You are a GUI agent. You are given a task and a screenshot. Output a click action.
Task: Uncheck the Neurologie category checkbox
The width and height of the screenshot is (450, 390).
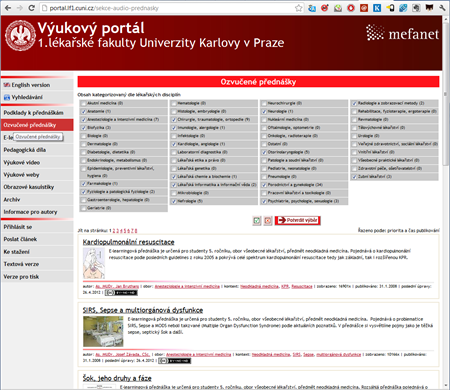click(x=264, y=111)
